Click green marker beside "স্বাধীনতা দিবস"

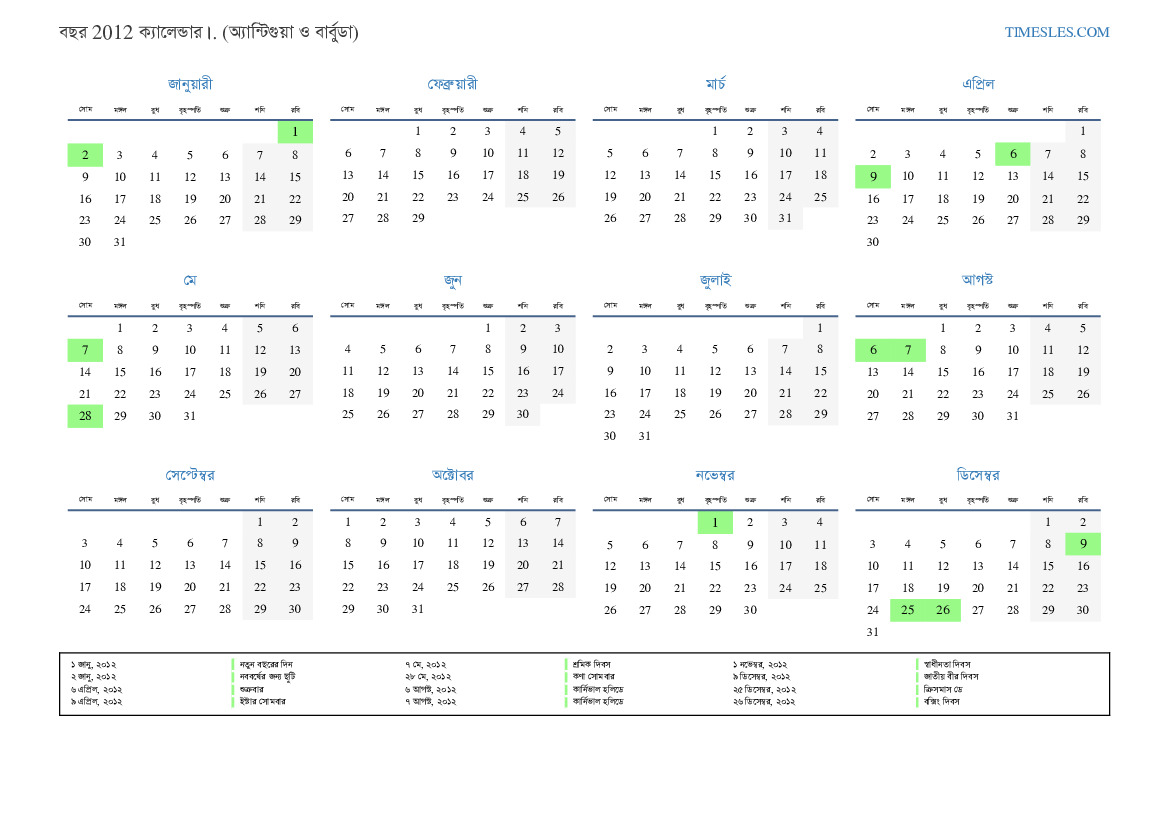coord(918,664)
